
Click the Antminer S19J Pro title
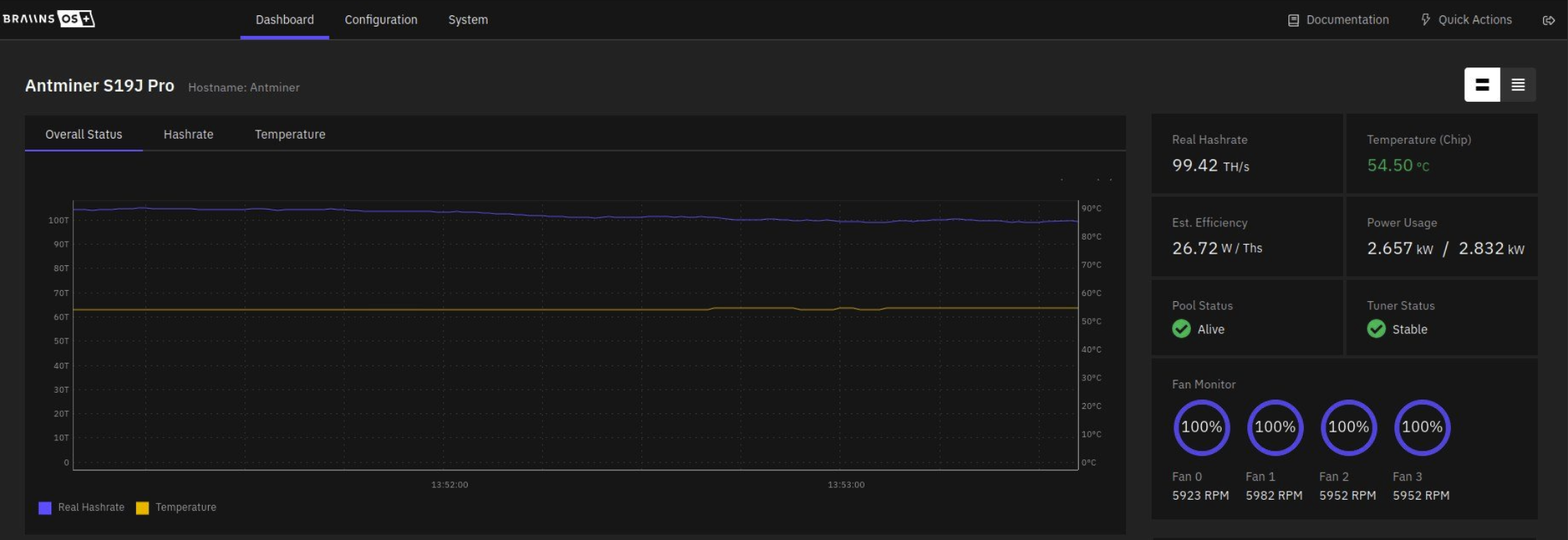(100, 86)
